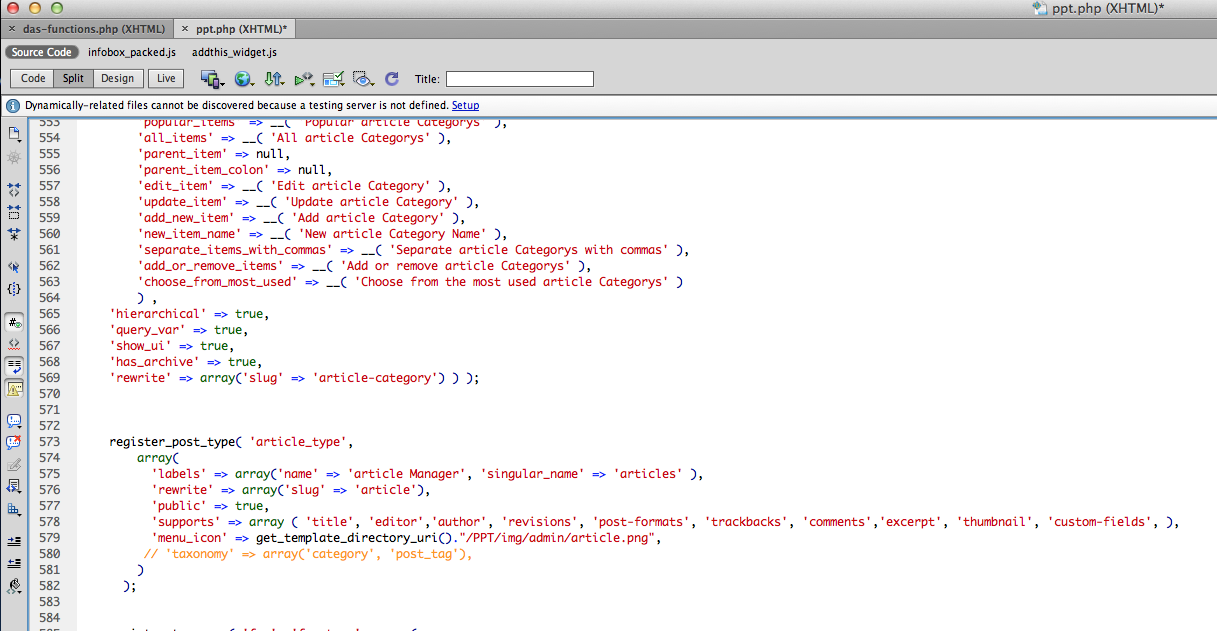
Task: Toggle Line Numbers in coding toolbar
Action: (x=14, y=322)
